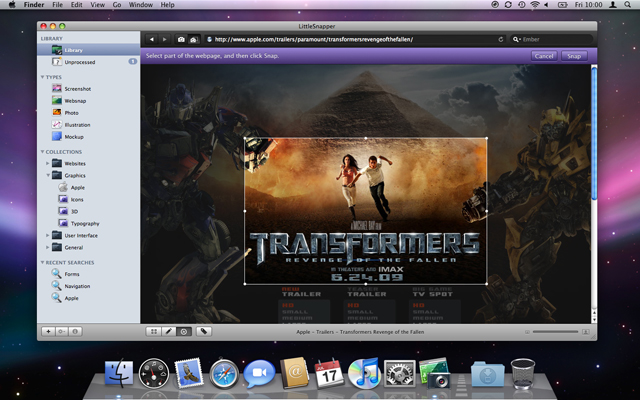The image size is (640, 400).
Task: Open Spotlight search in the menu bar
Action: [627, 5]
